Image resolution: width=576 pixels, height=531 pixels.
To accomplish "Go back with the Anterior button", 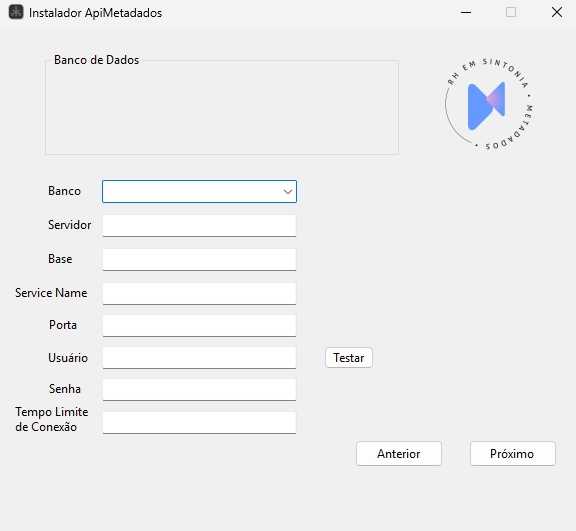I will pyautogui.click(x=399, y=454).
